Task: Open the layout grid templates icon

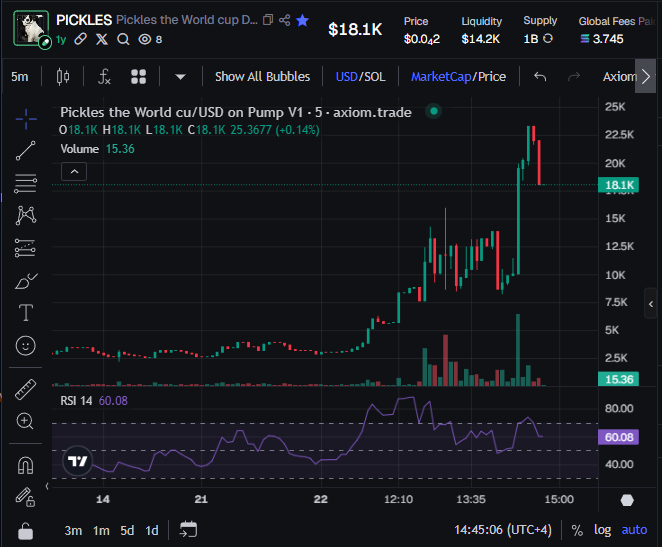Action: click(x=138, y=77)
